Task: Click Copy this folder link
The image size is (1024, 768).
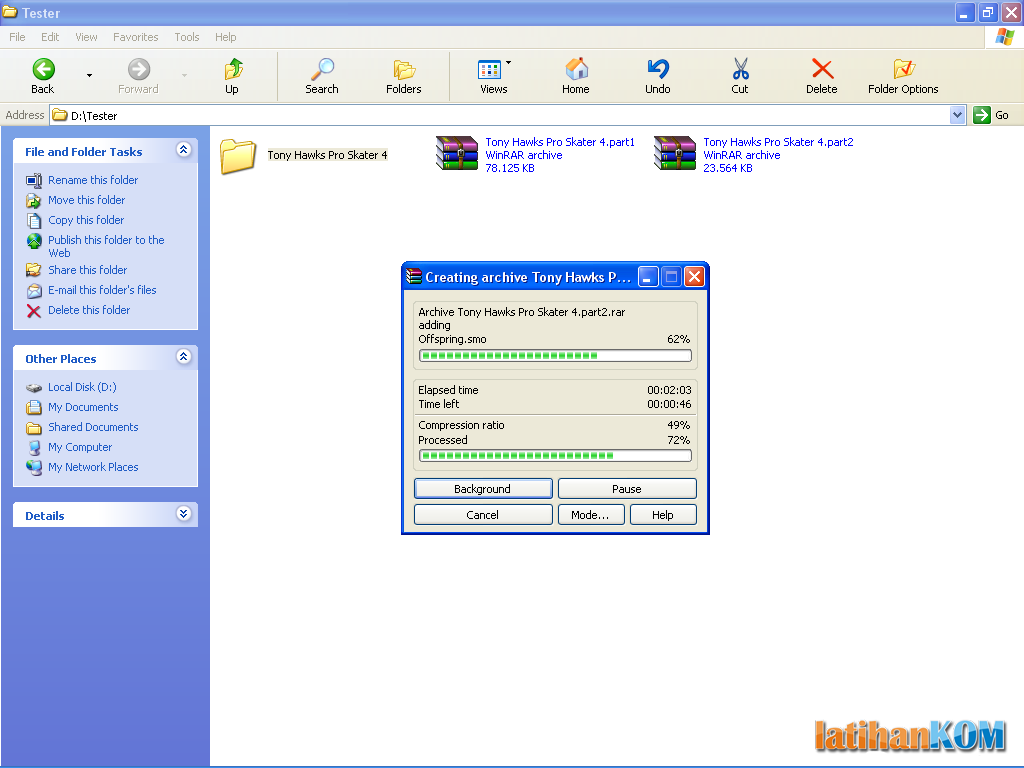Action: [x=86, y=220]
